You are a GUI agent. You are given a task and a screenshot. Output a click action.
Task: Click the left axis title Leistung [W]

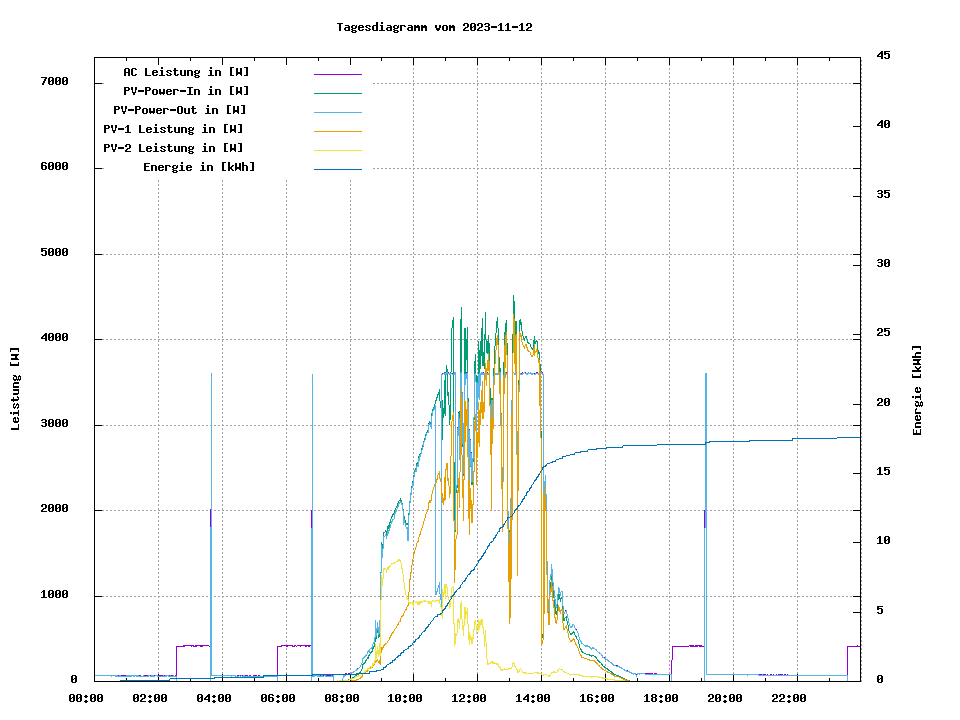tap(16, 389)
